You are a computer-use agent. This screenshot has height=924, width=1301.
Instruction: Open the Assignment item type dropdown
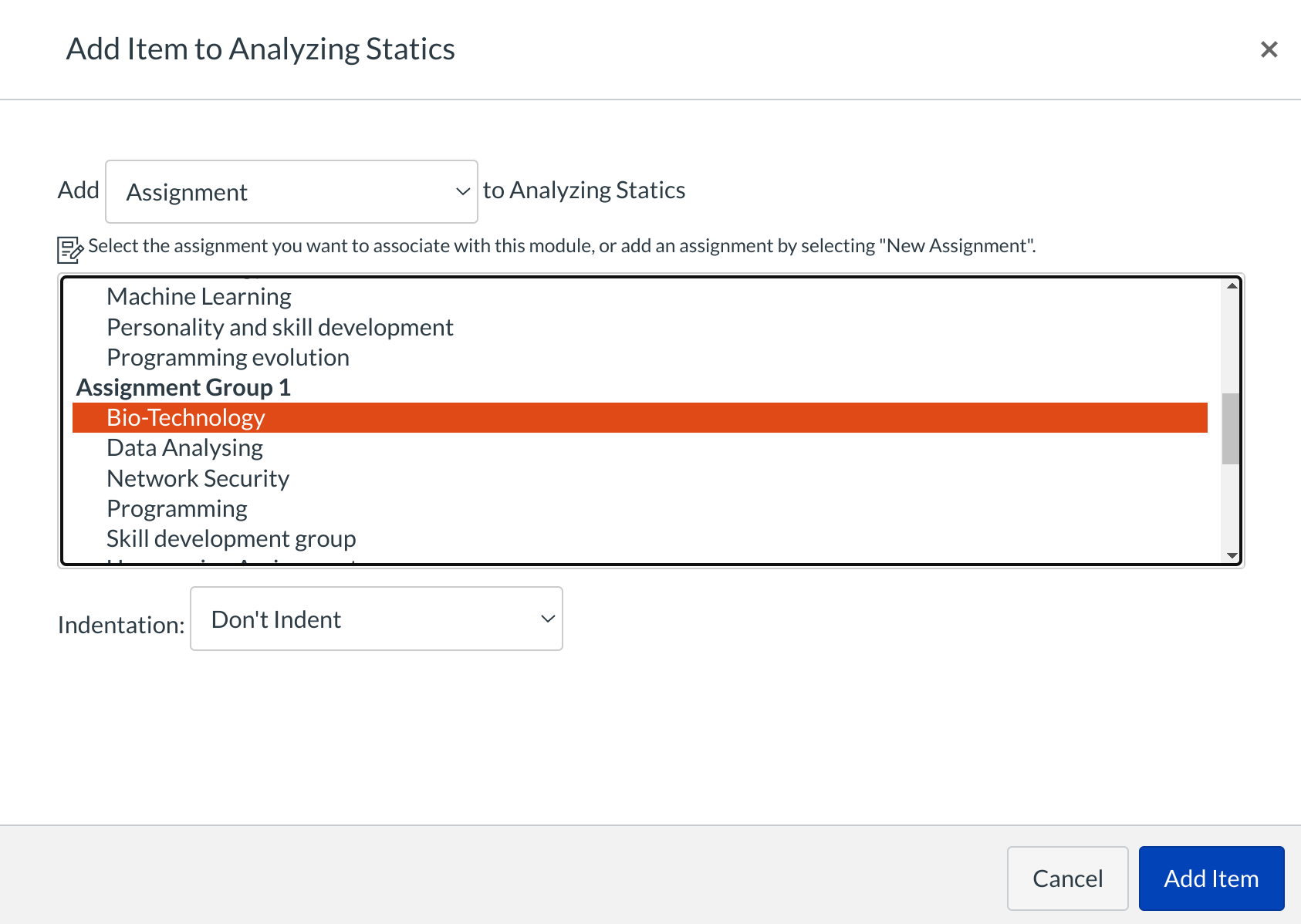(291, 191)
